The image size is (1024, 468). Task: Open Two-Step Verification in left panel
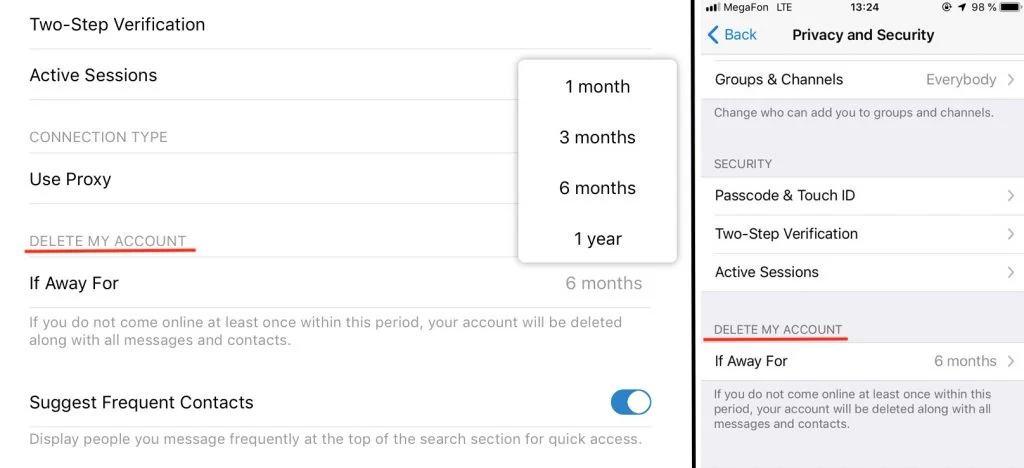click(340, 24)
